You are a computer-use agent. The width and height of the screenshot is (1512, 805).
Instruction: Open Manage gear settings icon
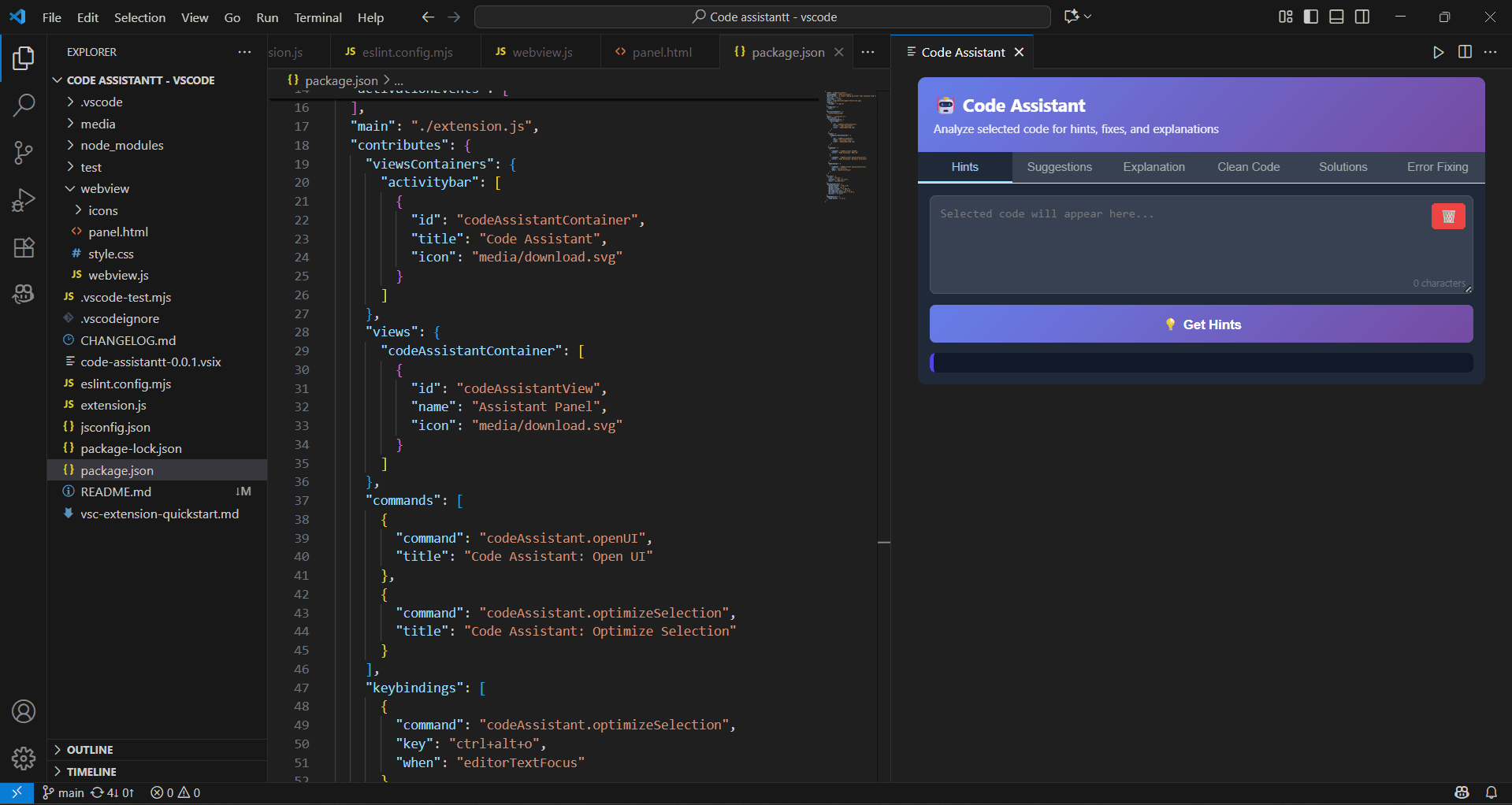pos(24,759)
